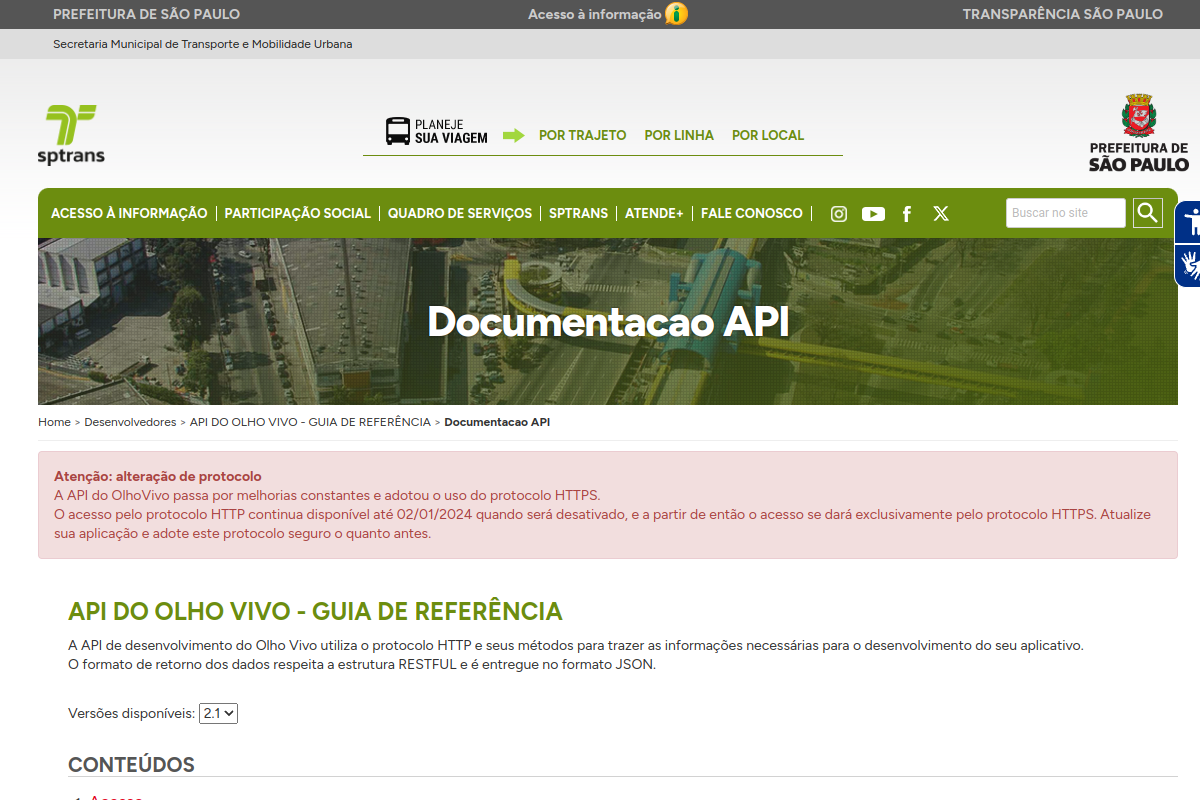Click PREFEITURA DE SÃO PAULO header link

pyautogui.click(x=146, y=14)
